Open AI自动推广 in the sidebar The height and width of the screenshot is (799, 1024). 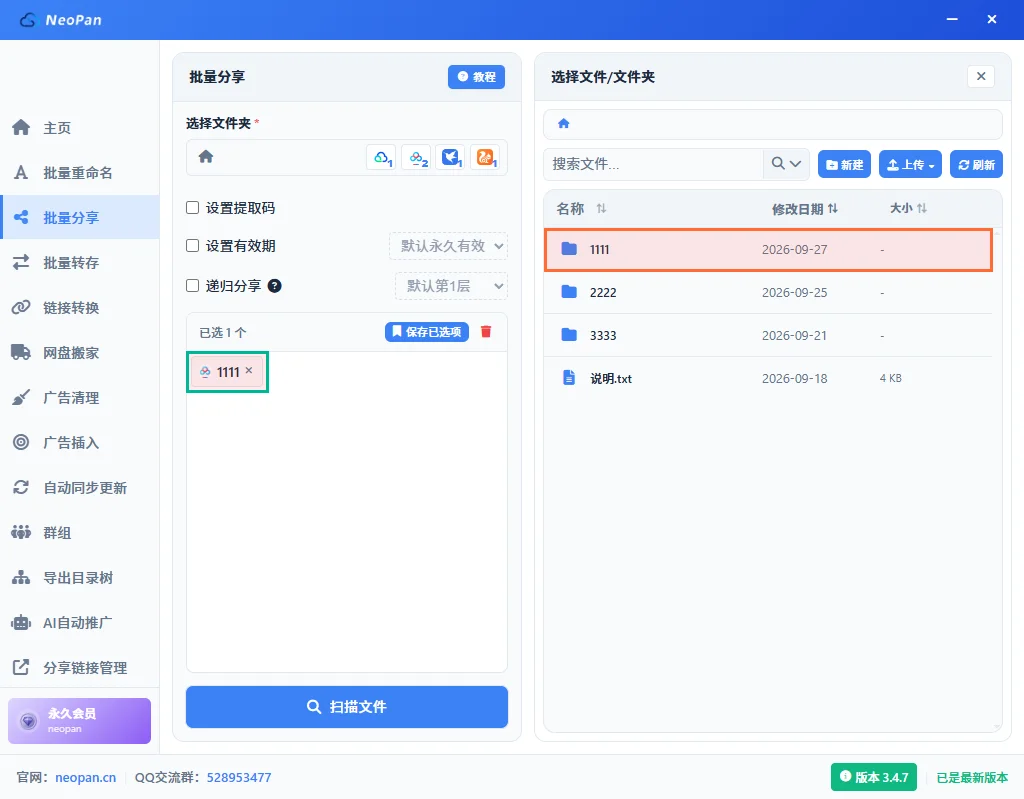tap(80, 623)
